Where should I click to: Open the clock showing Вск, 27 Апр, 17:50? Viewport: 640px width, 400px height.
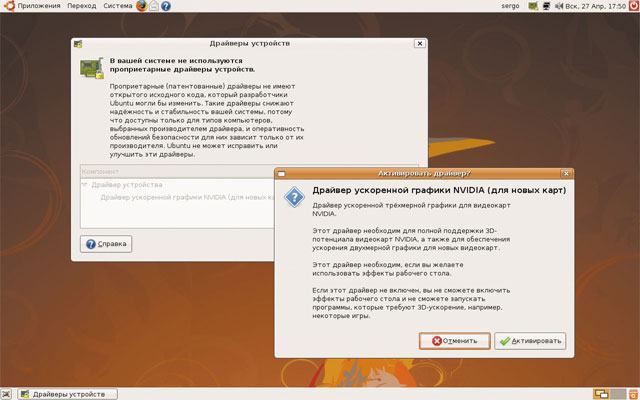(x=596, y=6)
